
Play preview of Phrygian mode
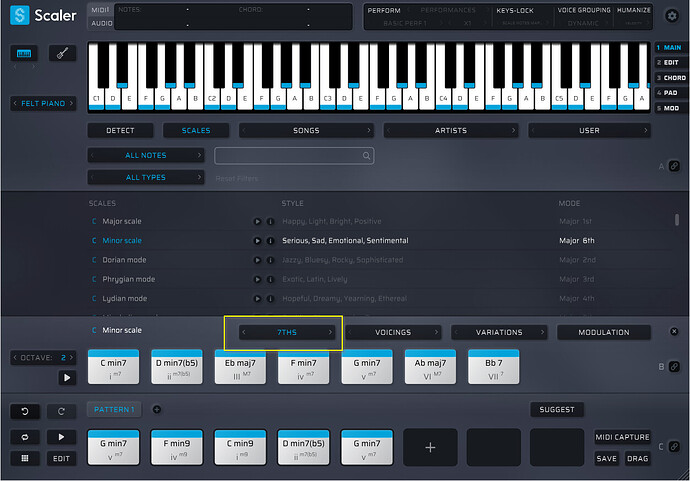pyautogui.click(x=257, y=279)
